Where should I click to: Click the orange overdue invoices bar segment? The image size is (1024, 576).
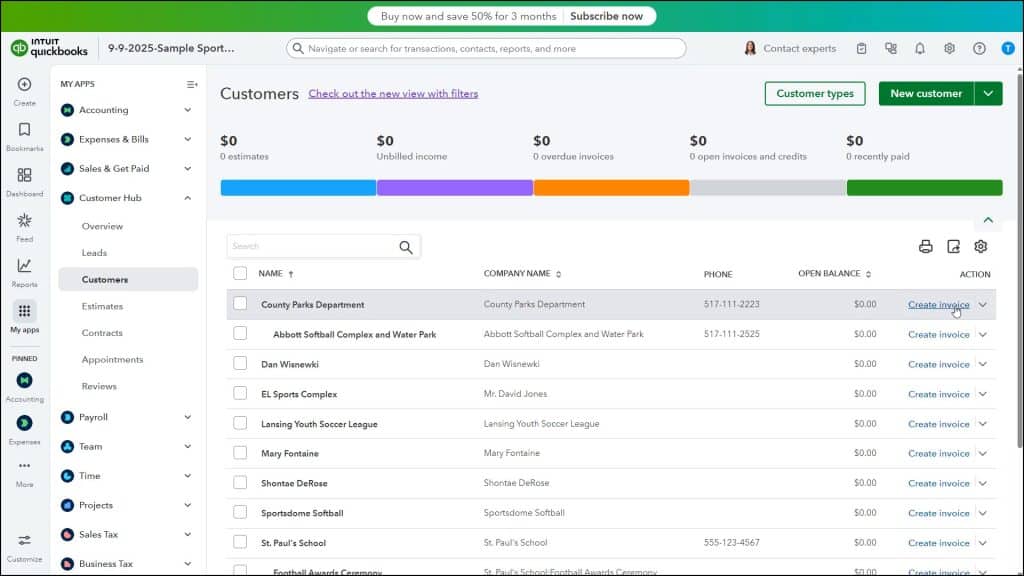[x=610, y=187]
